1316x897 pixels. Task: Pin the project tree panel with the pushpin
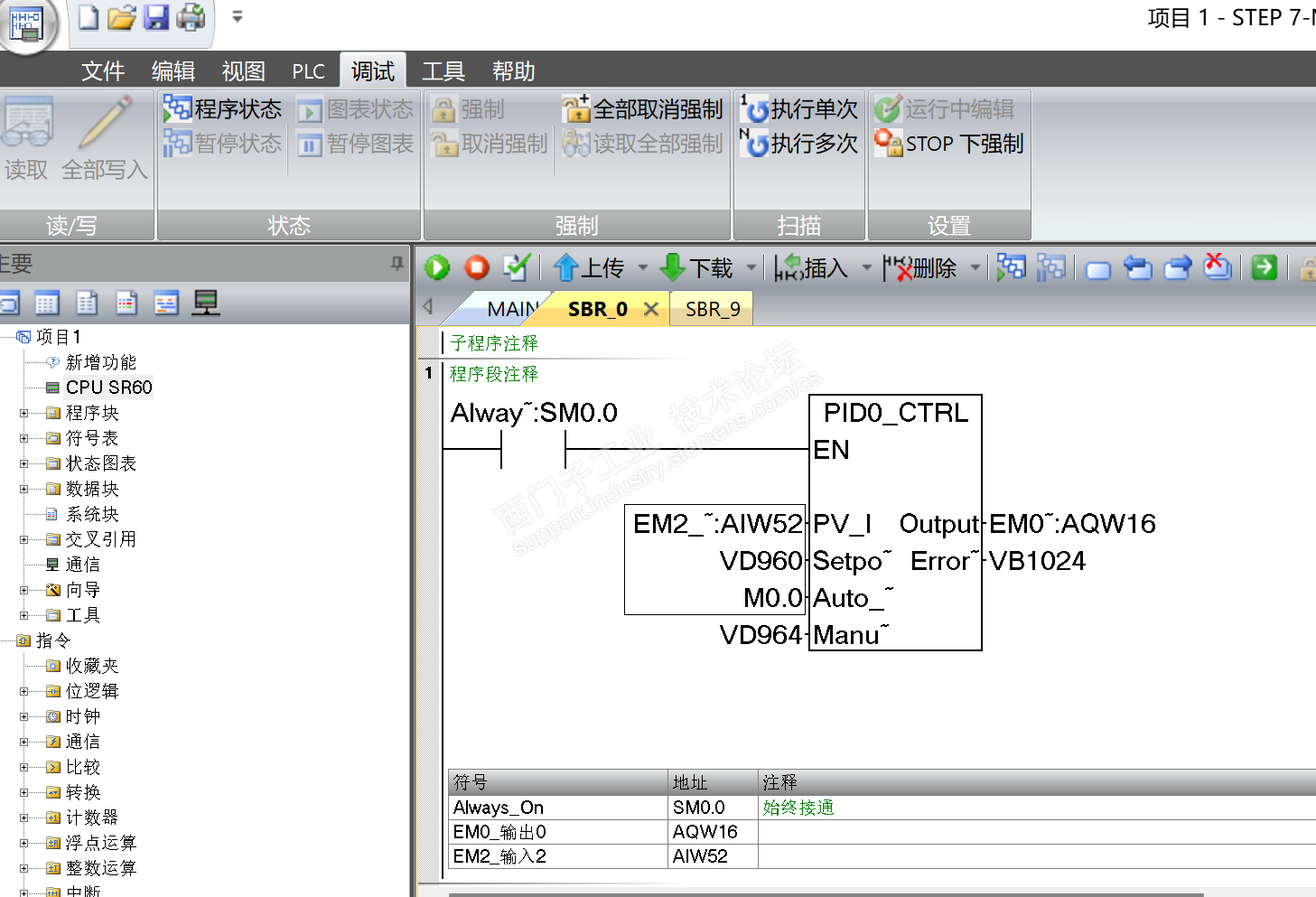(x=397, y=263)
